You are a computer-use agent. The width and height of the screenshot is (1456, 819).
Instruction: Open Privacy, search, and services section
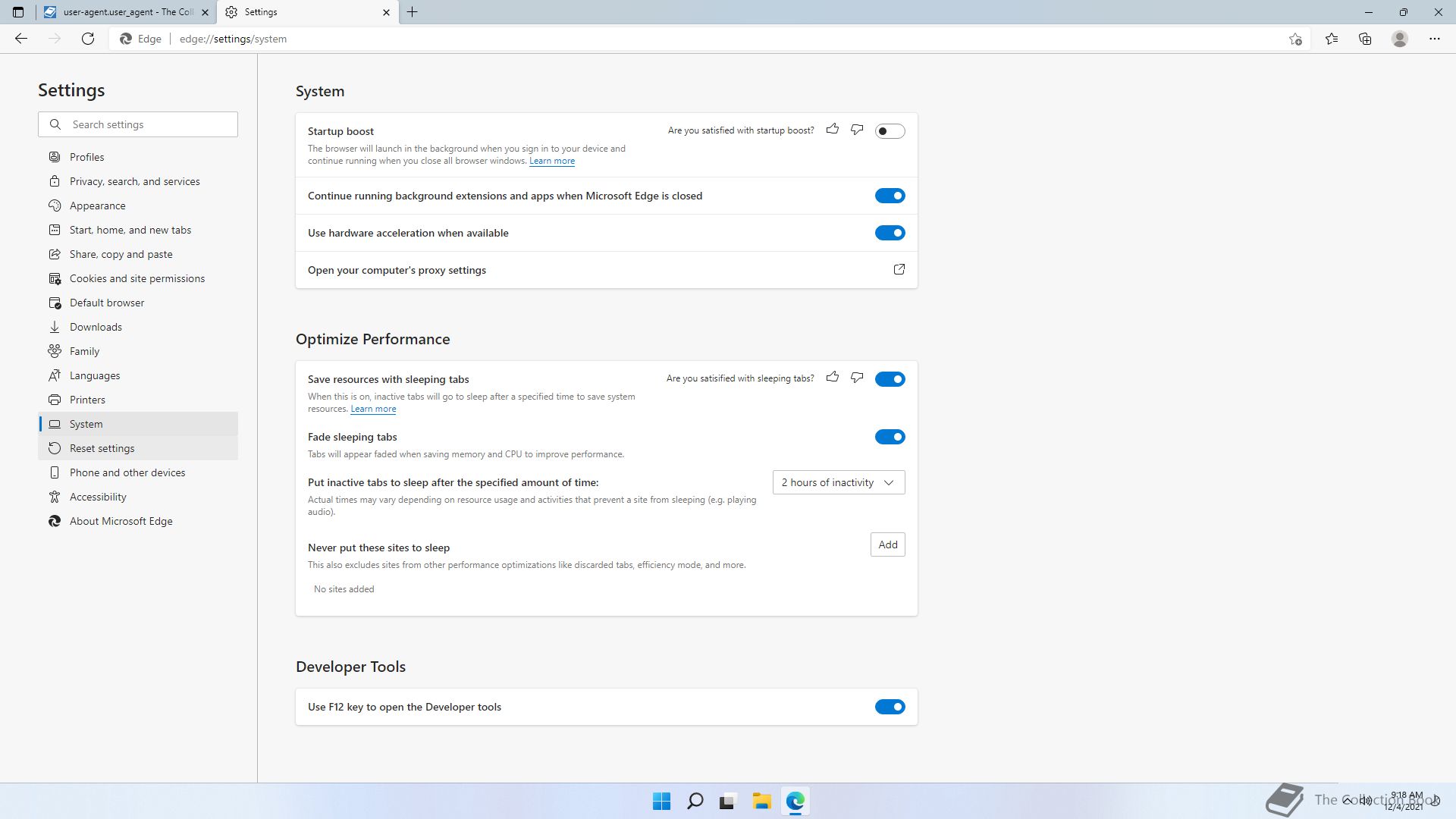coord(135,181)
